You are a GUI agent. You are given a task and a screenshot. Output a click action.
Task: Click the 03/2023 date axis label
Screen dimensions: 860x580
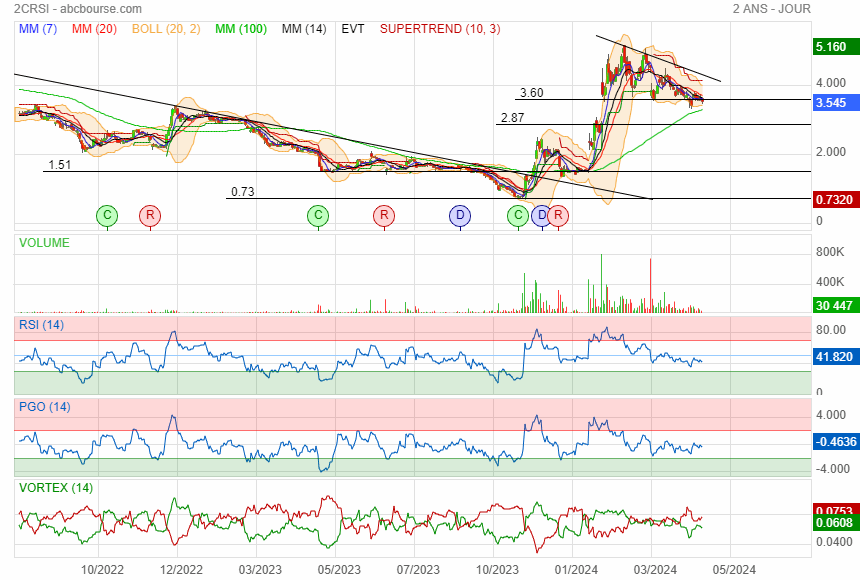(x=261, y=570)
